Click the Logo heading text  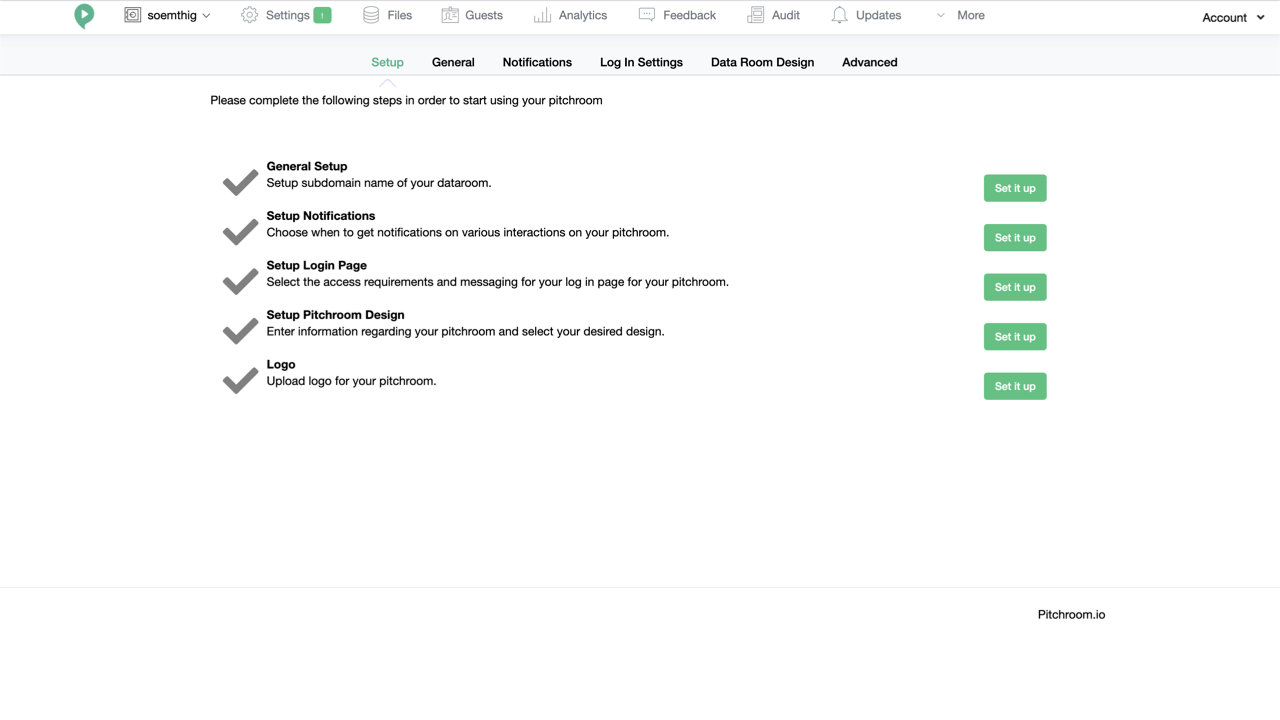281,364
